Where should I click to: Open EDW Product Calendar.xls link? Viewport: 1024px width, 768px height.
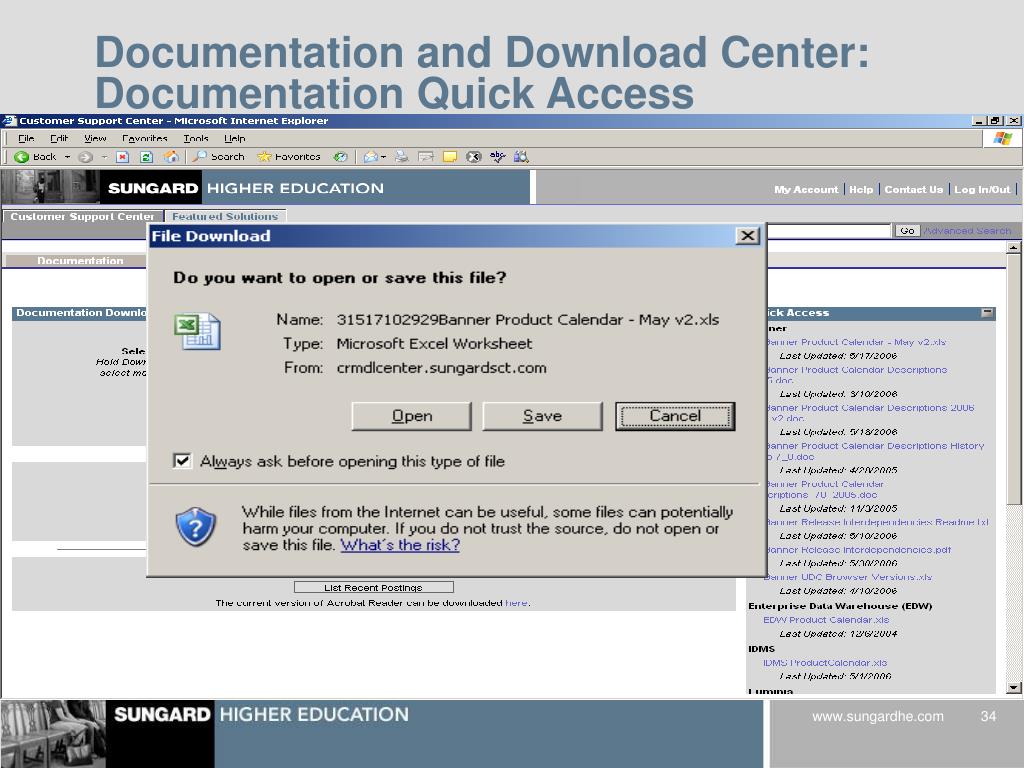pos(826,620)
